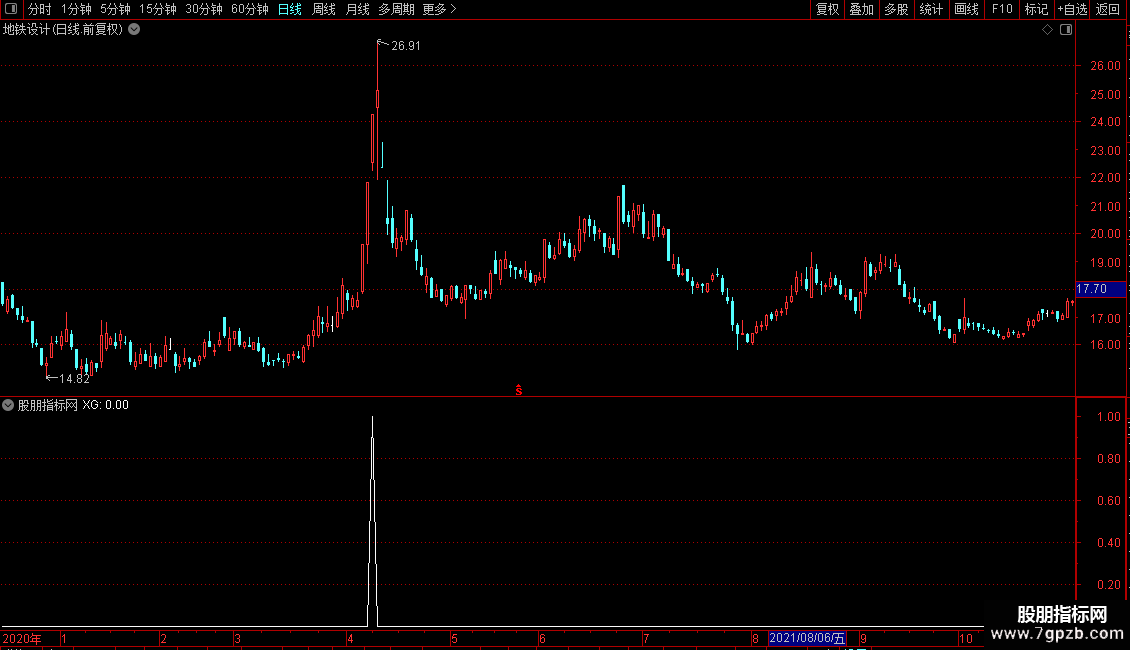Click the 17.70 current price tag
The image size is (1130, 650).
[x=1100, y=289]
